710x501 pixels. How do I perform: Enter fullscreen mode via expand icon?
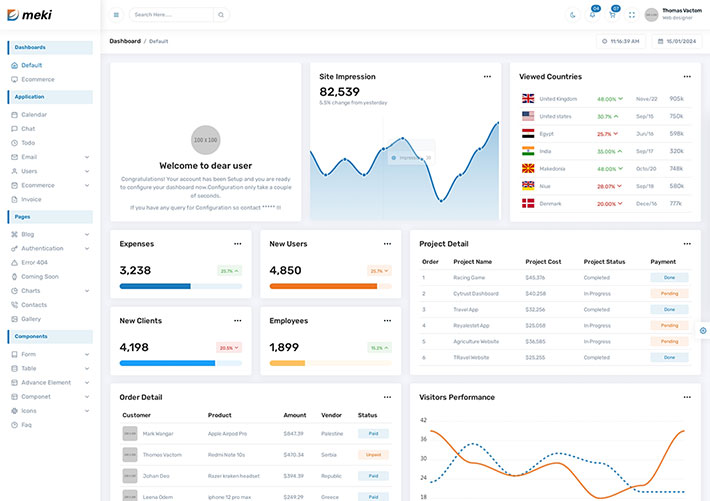point(632,15)
